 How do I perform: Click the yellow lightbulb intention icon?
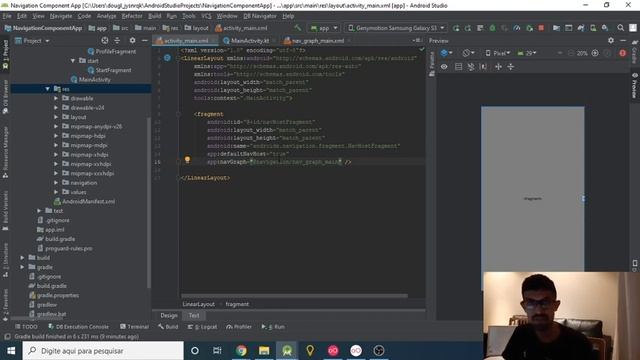pos(187,160)
